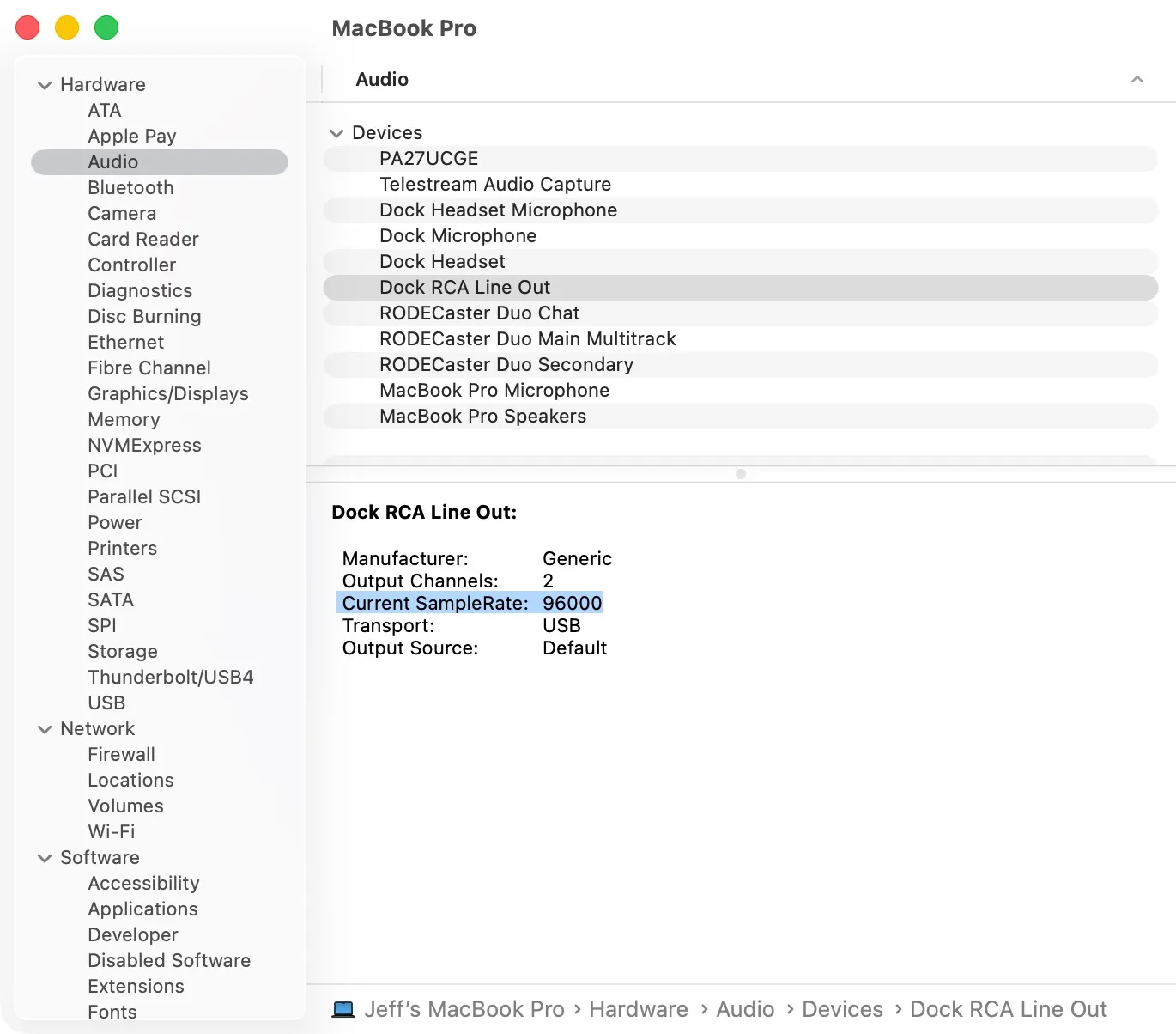Open the Camera hardware section
The height and width of the screenshot is (1034, 1176).
point(122,214)
